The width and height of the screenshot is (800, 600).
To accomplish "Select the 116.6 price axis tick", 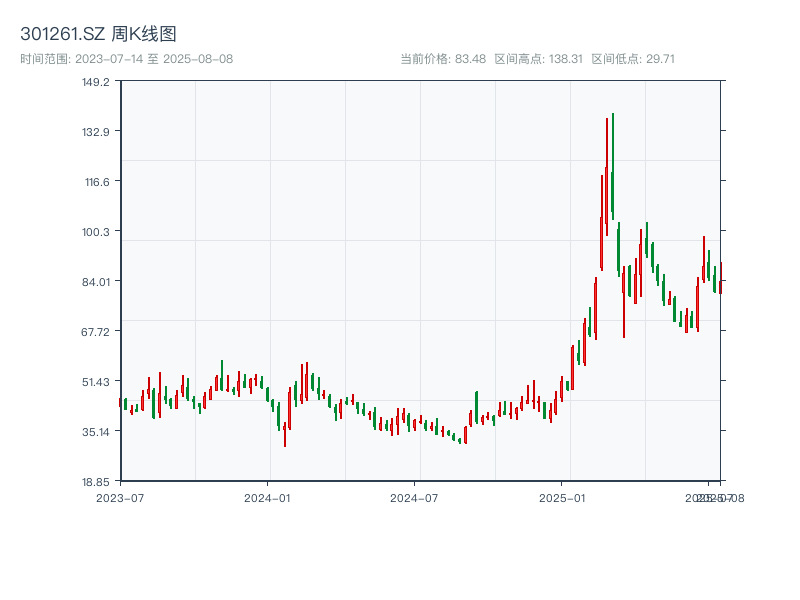I will pos(96,181).
